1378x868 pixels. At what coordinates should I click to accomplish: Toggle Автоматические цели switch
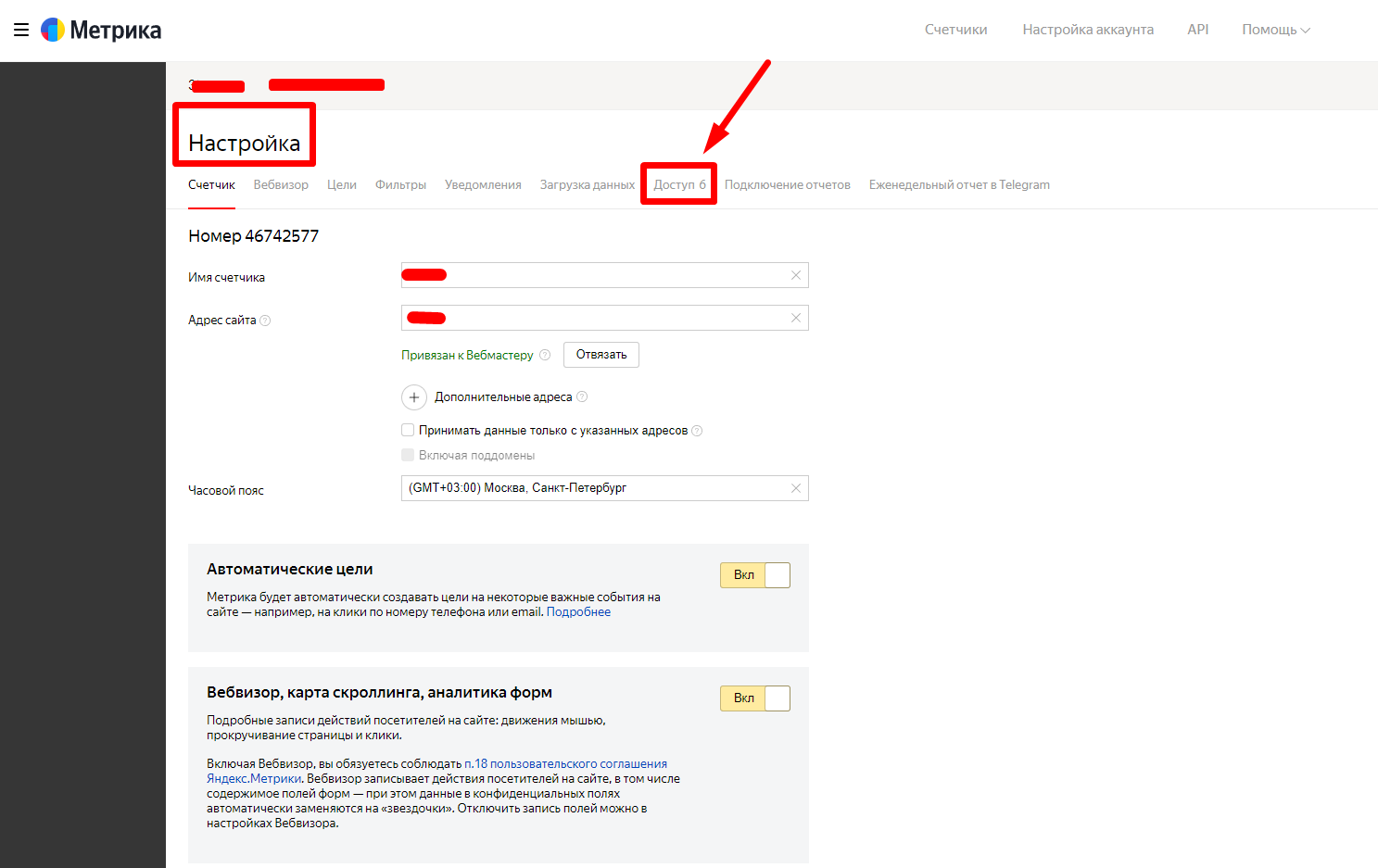point(754,575)
